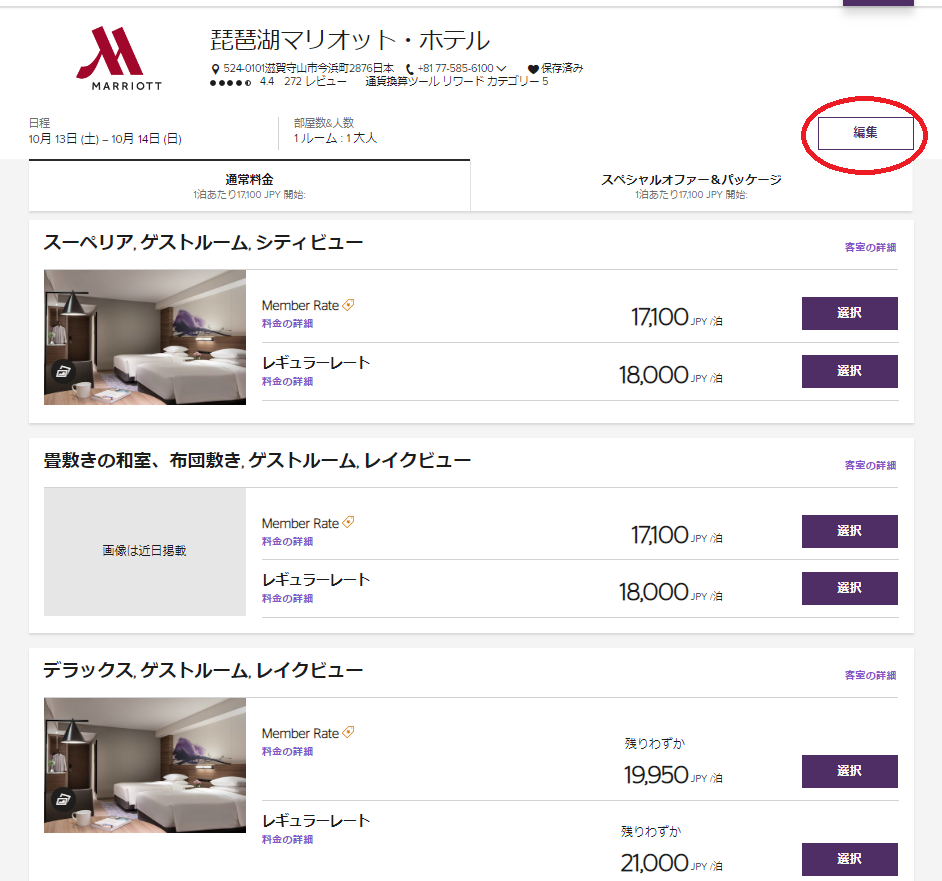
Task: Open gallery icon on Superior room photo
Action: [x=63, y=372]
